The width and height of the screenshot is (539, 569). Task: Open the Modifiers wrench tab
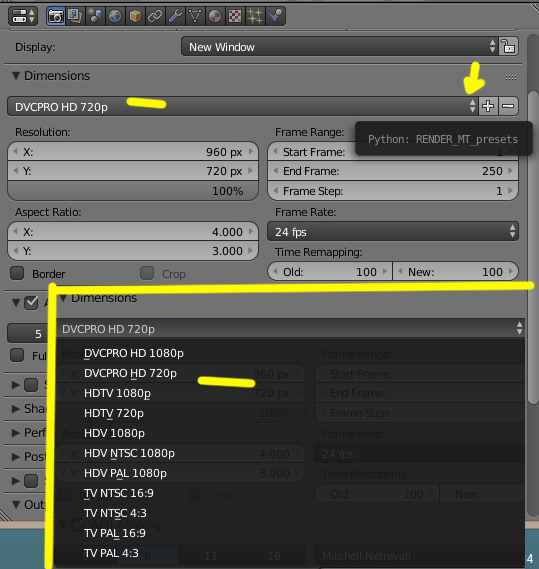coord(175,16)
